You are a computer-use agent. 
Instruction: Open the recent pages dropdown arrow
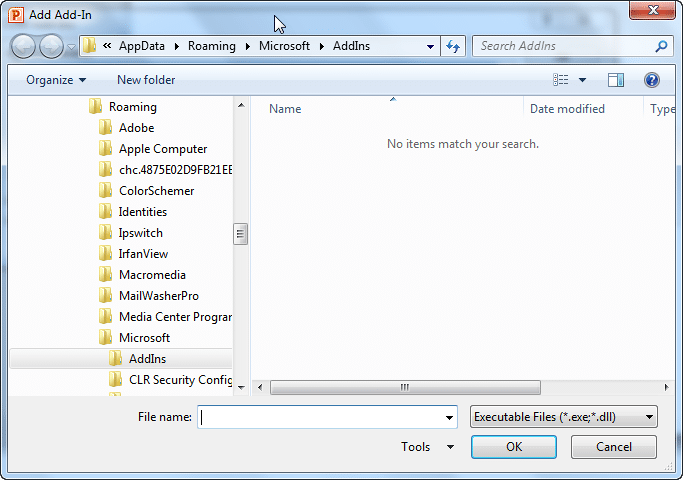tap(71, 47)
